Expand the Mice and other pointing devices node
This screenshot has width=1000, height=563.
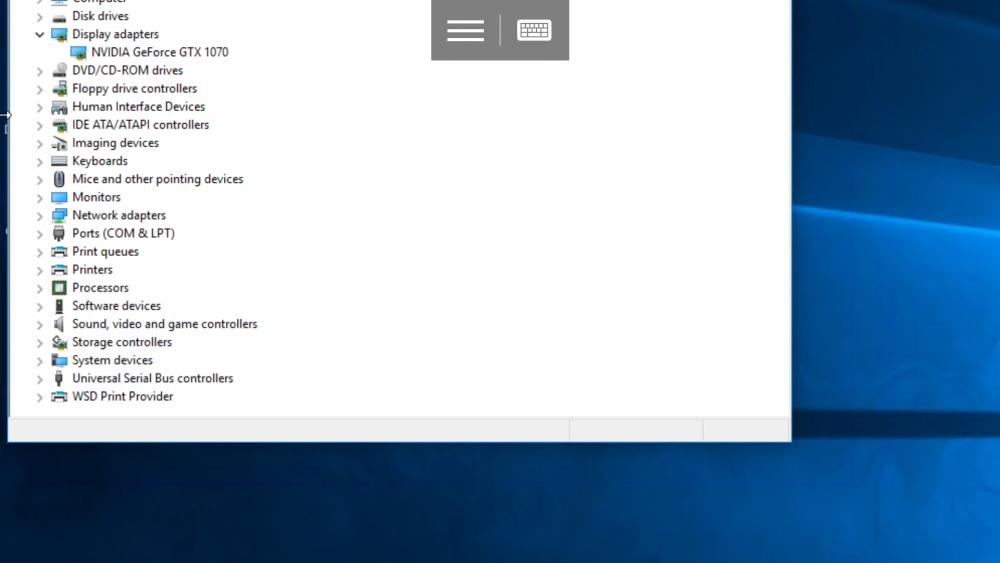point(40,180)
